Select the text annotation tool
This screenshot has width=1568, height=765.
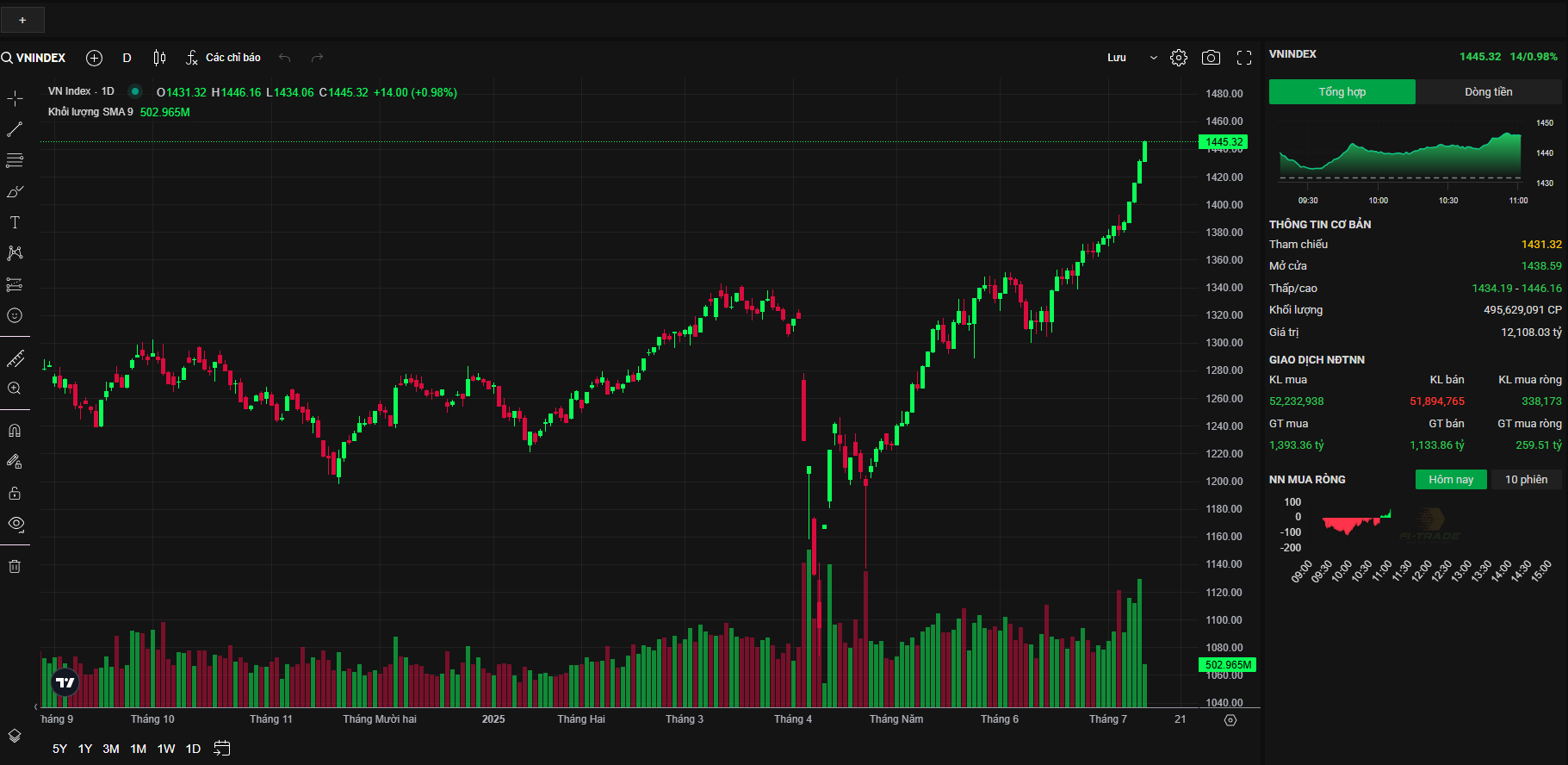point(15,222)
